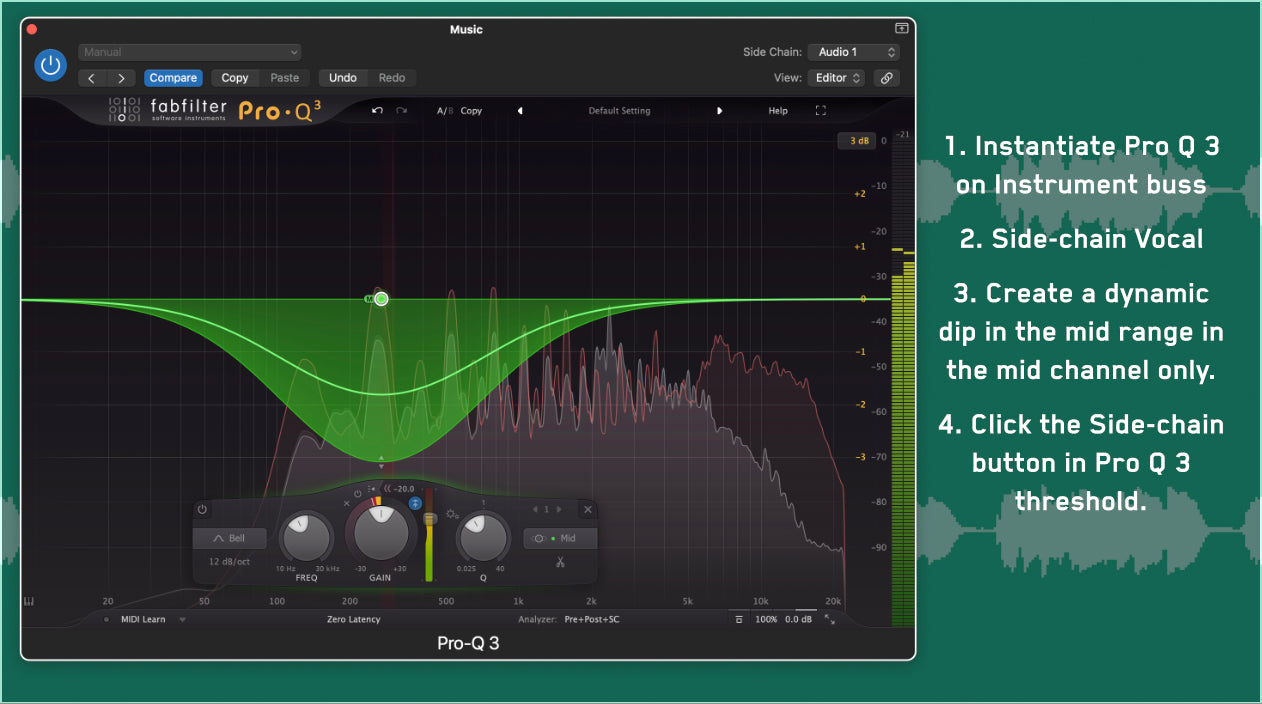This screenshot has width=1262, height=704.
Task: Click the 0.0 dB output level
Action: point(798,620)
